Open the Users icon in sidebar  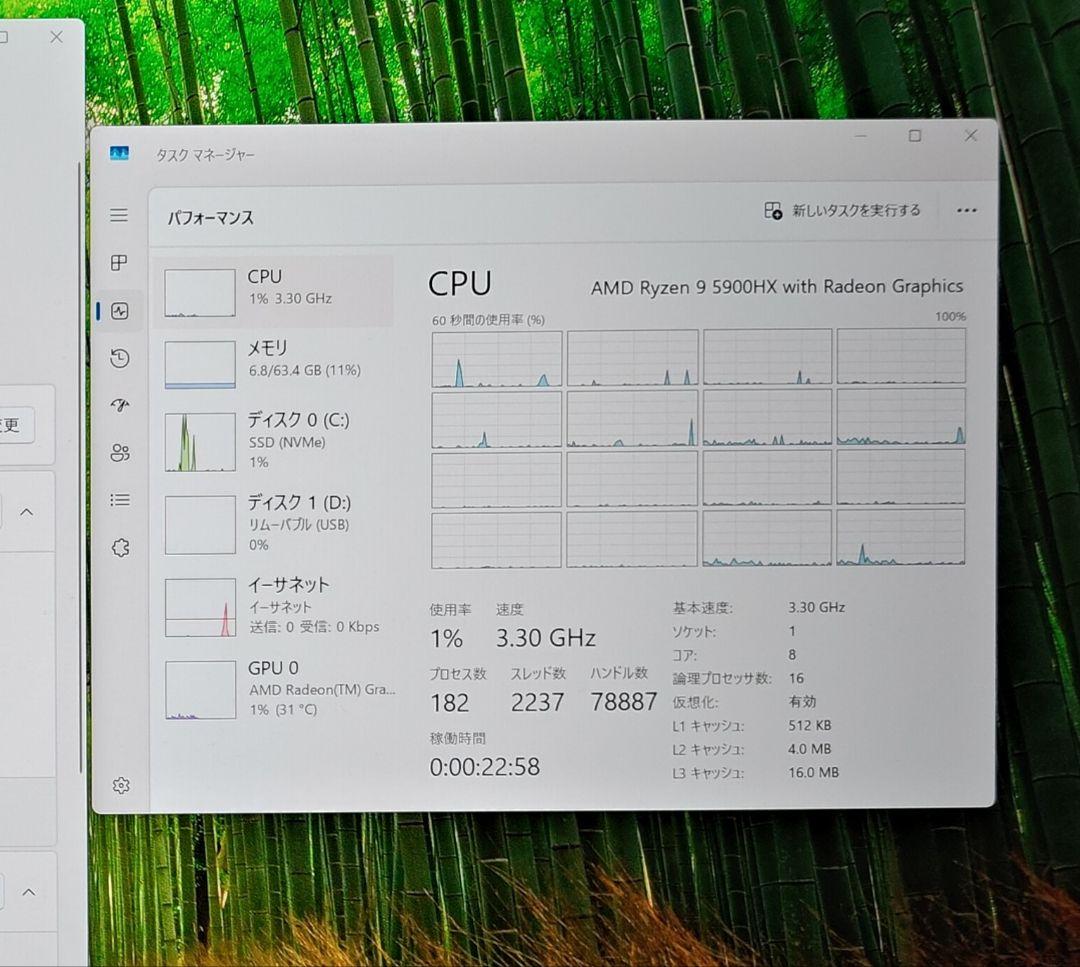click(120, 453)
